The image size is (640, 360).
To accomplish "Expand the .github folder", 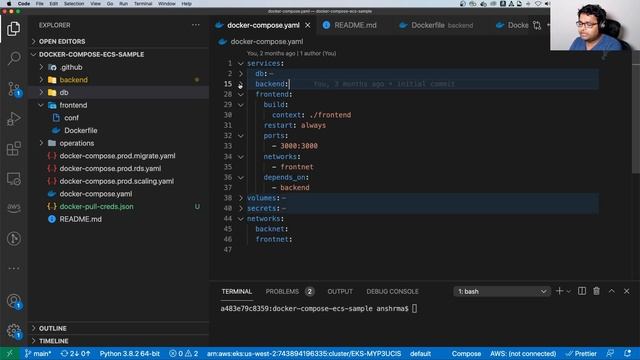I will 71,67.
